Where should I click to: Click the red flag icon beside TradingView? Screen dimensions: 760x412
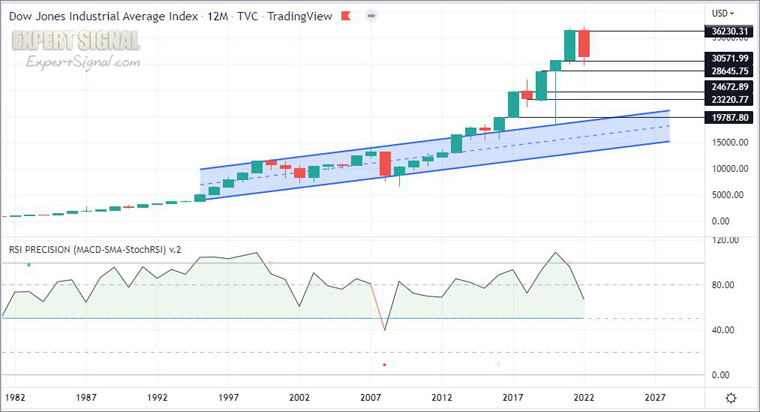346,16
